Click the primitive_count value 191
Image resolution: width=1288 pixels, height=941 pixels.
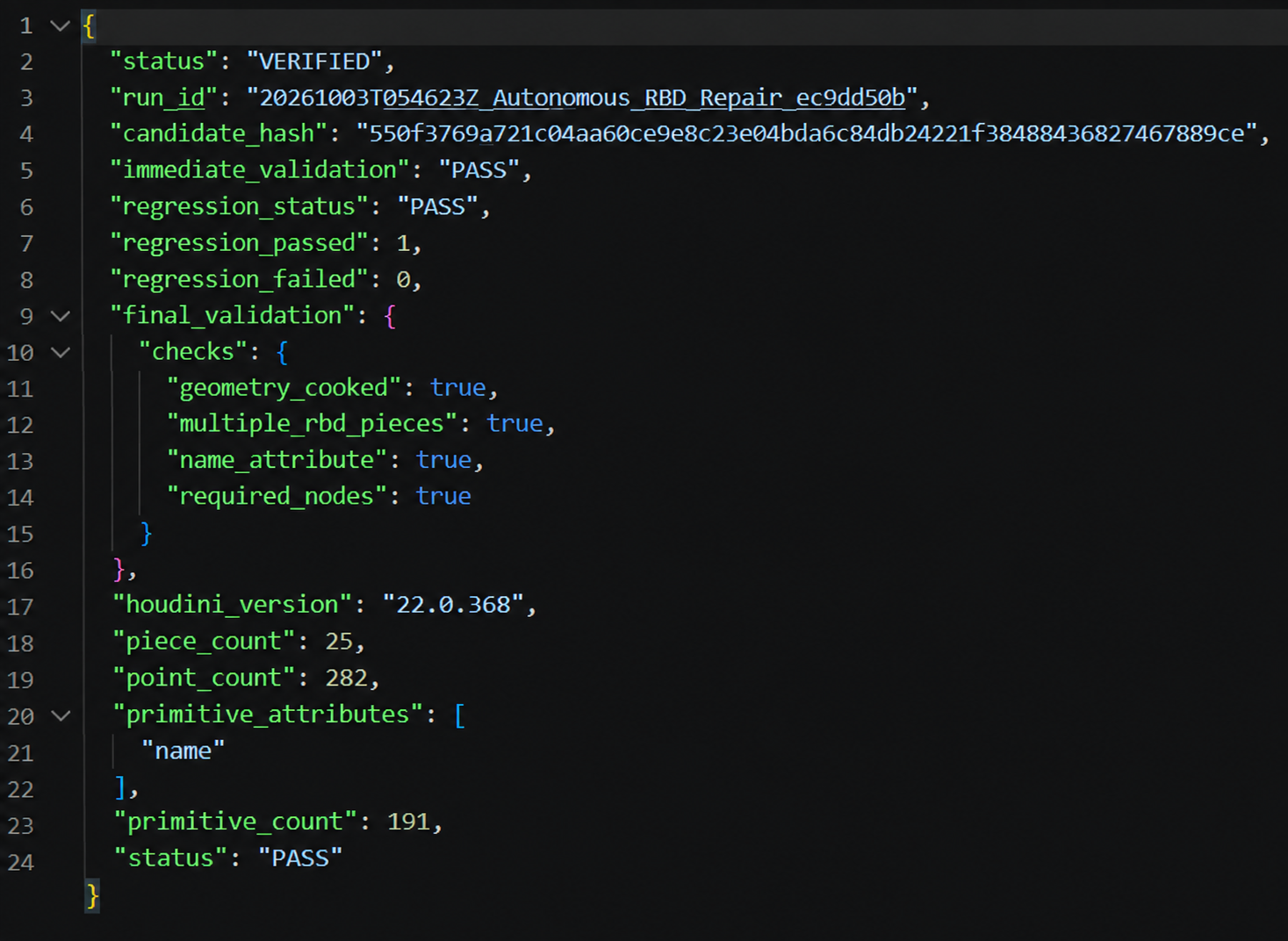408,822
